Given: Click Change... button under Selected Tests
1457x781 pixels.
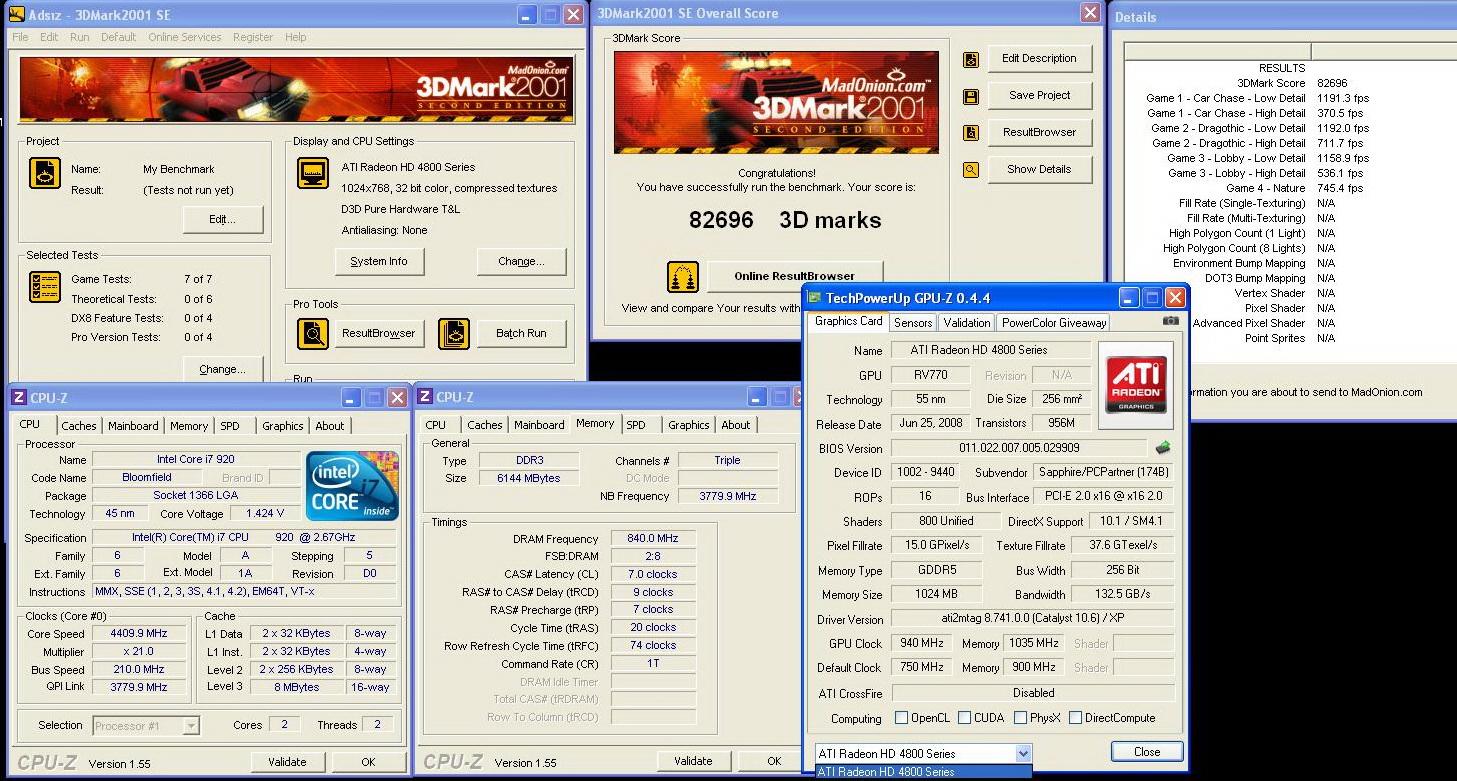Looking at the screenshot, I should (222, 369).
